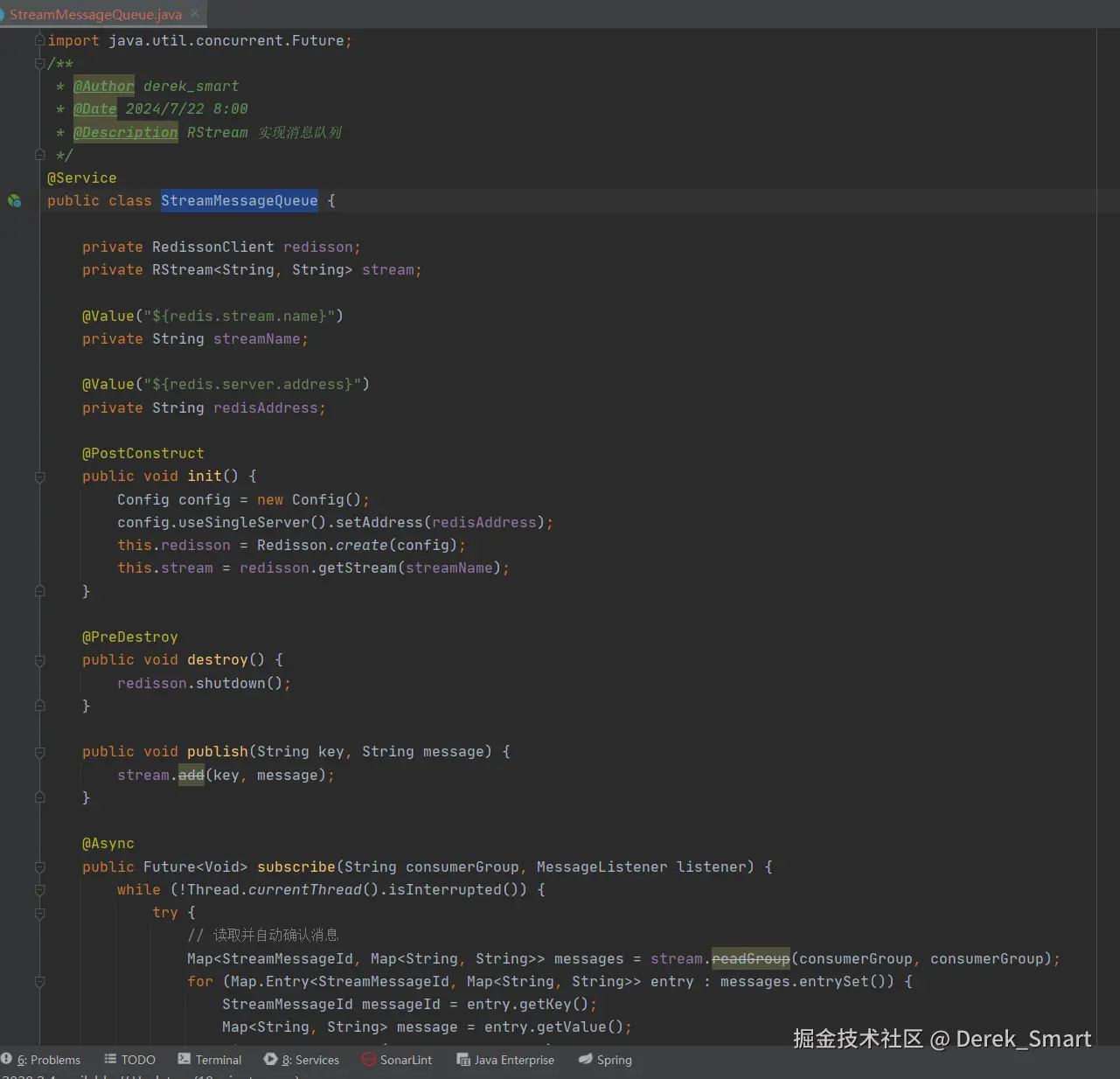Click the deprecated add method call
This screenshot has height=1079, width=1120.
tap(191, 776)
